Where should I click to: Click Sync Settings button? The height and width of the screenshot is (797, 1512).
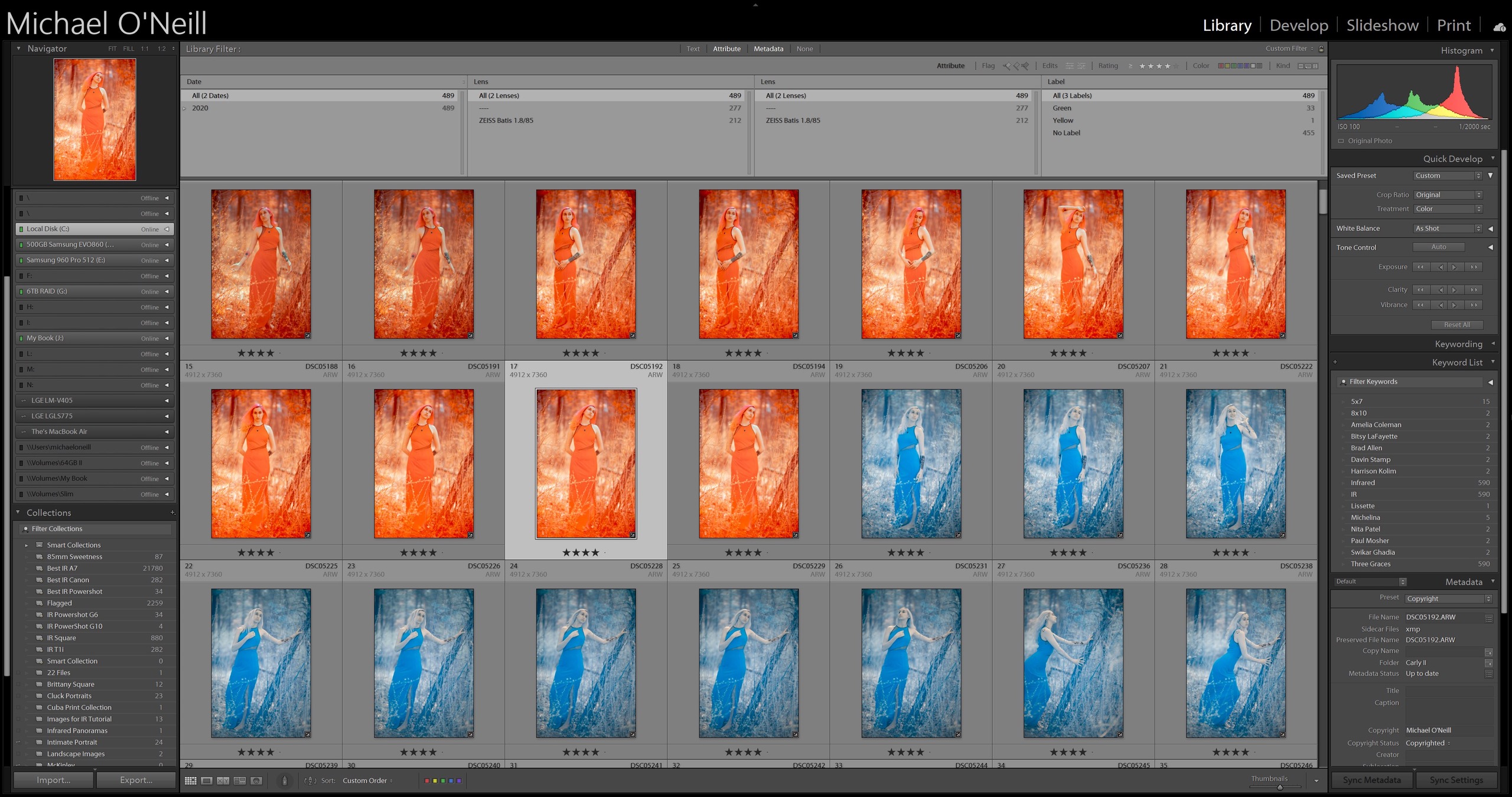click(x=1456, y=780)
